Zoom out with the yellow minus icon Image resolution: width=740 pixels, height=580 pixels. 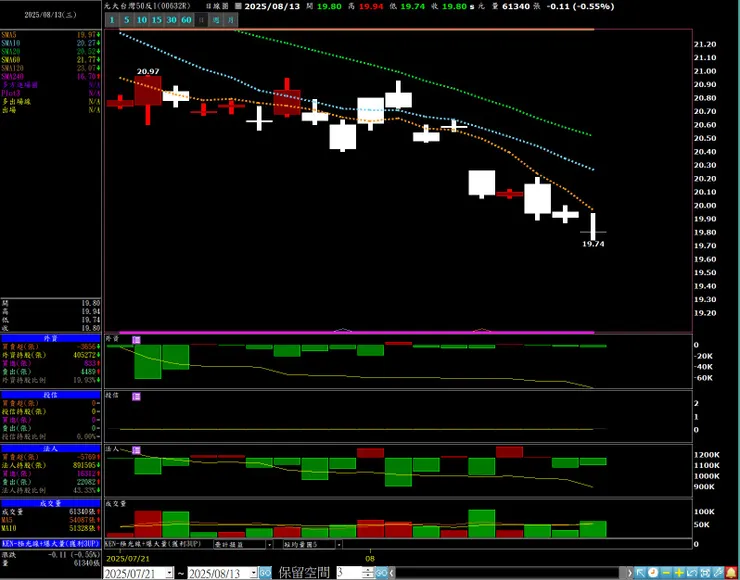tap(666, 573)
